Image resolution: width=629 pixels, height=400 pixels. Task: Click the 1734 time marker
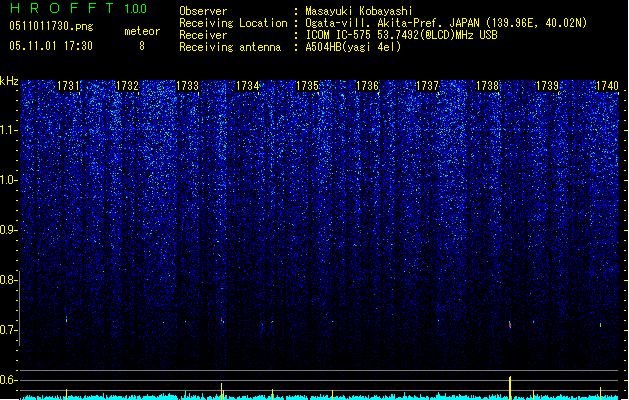coord(248,86)
